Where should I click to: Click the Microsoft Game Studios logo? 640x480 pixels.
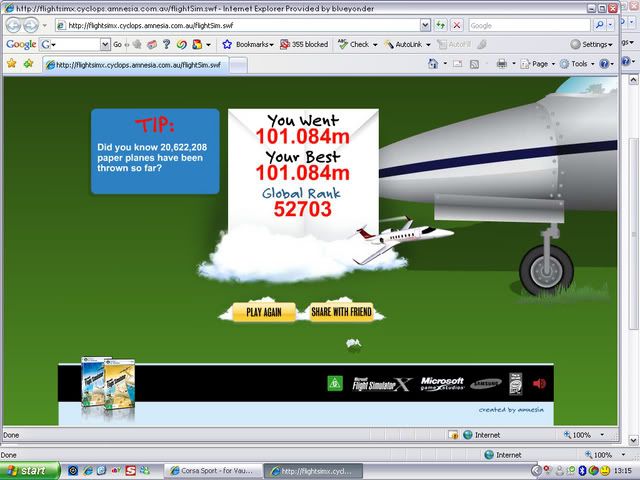pyautogui.click(x=441, y=384)
